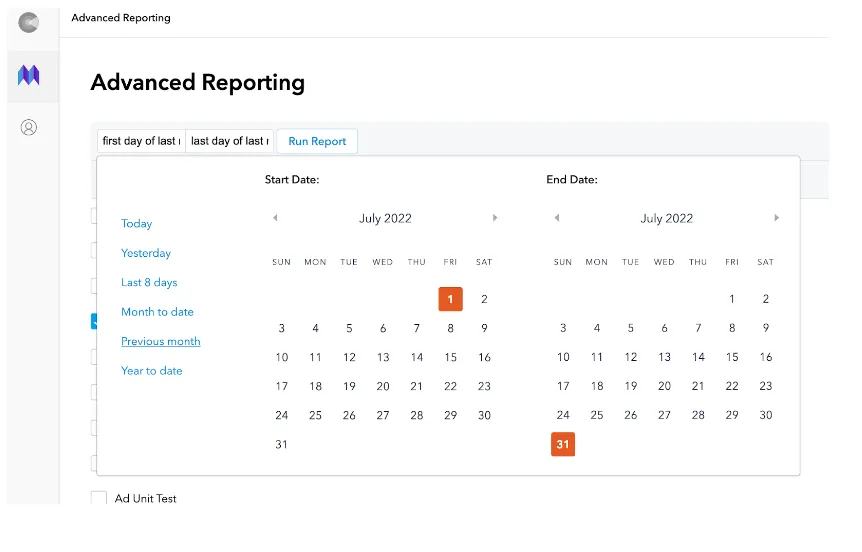Pick July 23 in Start Date calendar
This screenshot has width=862, height=552.
pos(484,387)
